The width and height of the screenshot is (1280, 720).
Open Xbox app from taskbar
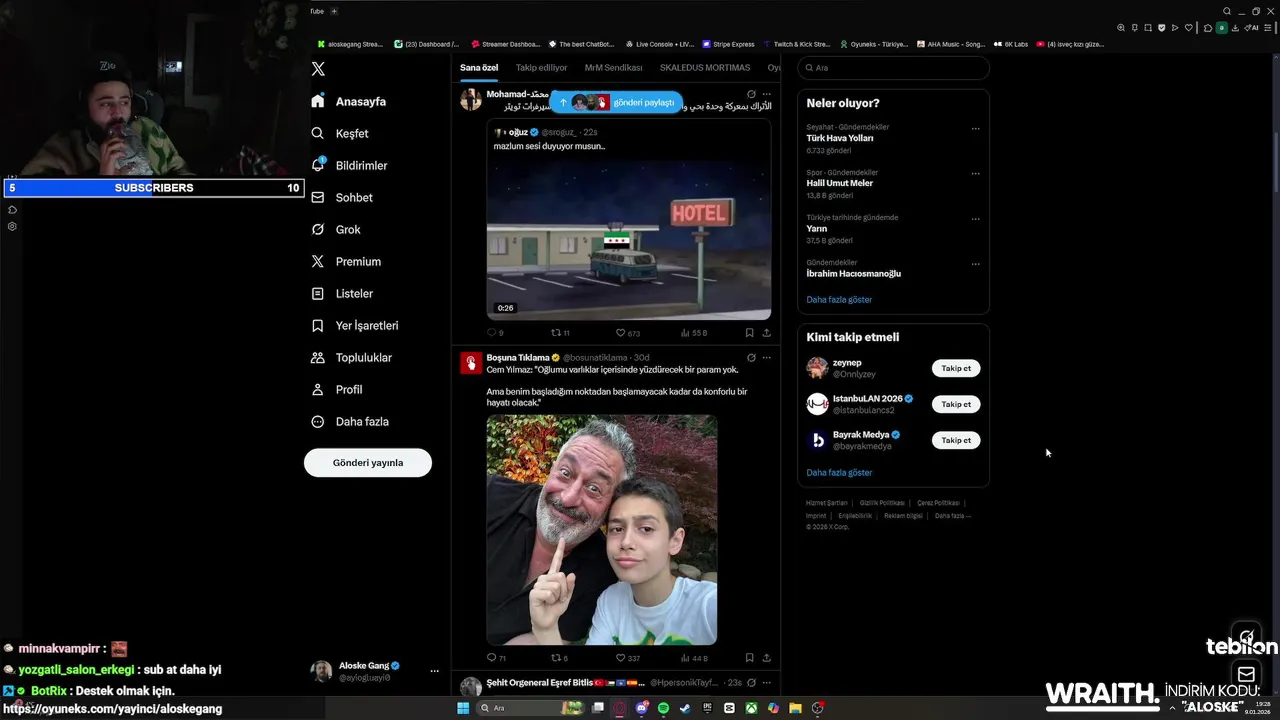751,708
